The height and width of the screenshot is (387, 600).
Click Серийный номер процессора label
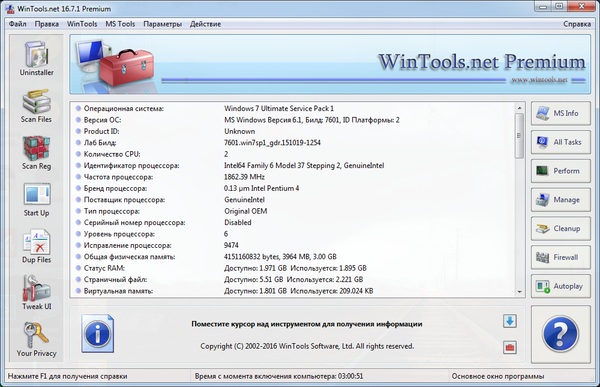click(134, 222)
